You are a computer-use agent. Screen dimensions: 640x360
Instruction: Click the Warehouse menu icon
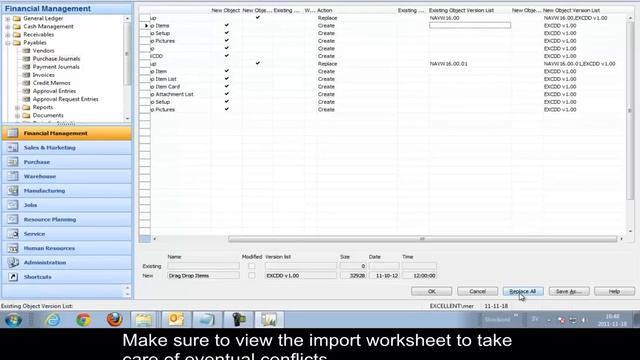13,176
